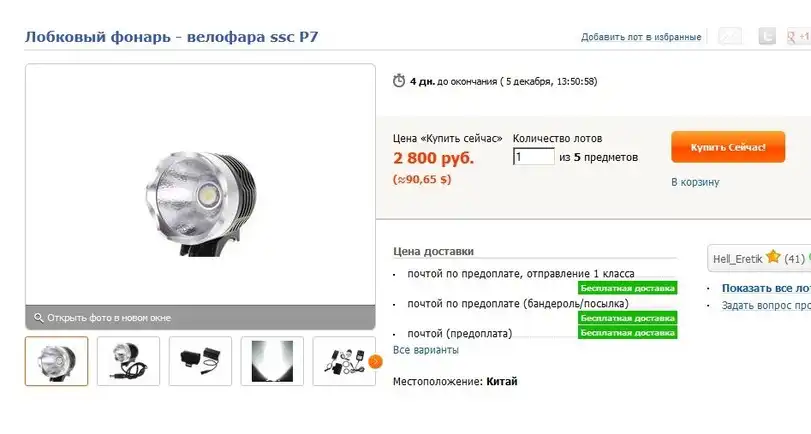This screenshot has width=811, height=434.
Task: Select the battery pack thumbnail
Action: pyautogui.click(x=200, y=361)
